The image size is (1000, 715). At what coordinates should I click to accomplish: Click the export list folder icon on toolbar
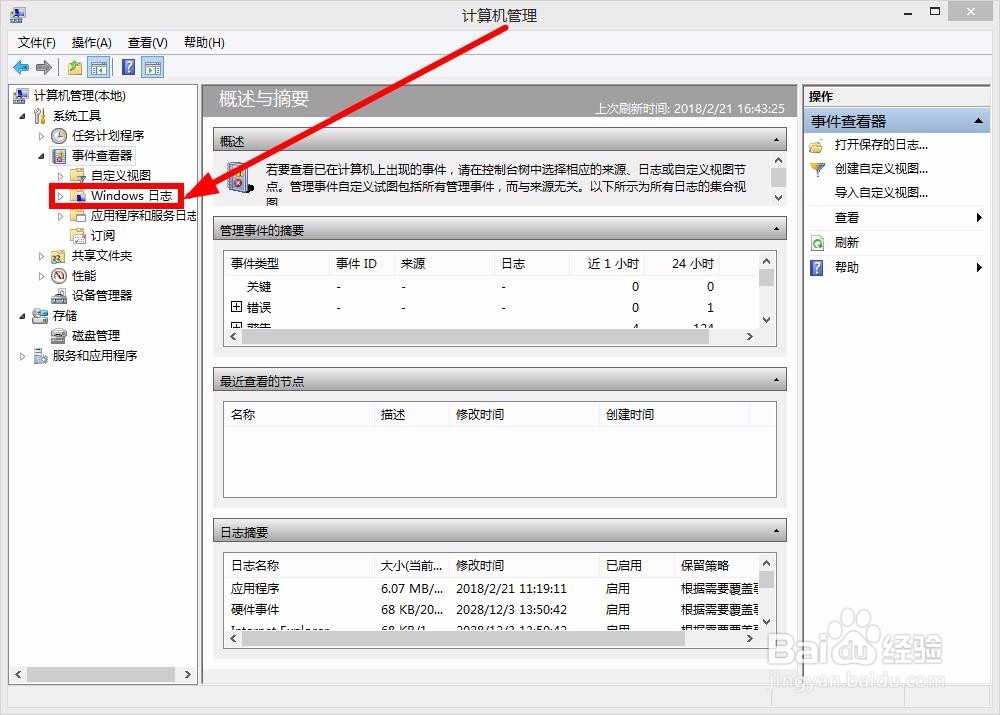coord(73,67)
